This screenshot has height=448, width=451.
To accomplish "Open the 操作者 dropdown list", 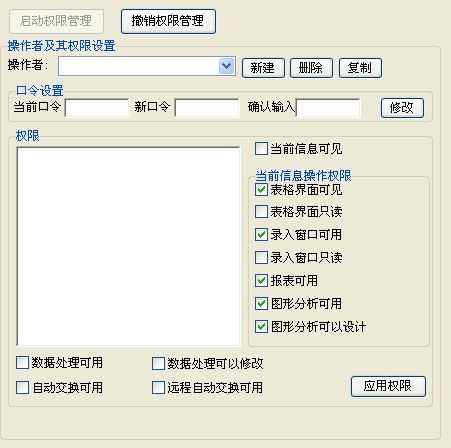I will point(227,66).
